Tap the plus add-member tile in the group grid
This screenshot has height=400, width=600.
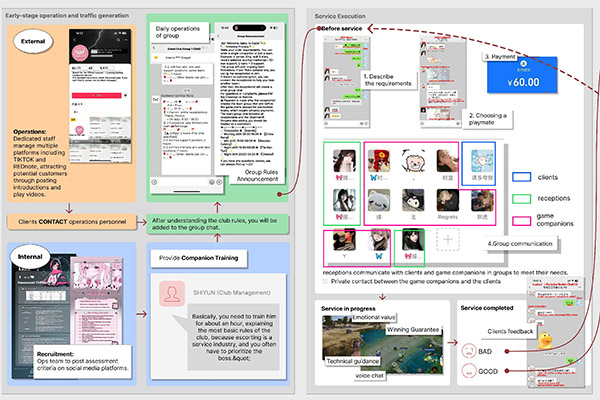click(x=448, y=240)
